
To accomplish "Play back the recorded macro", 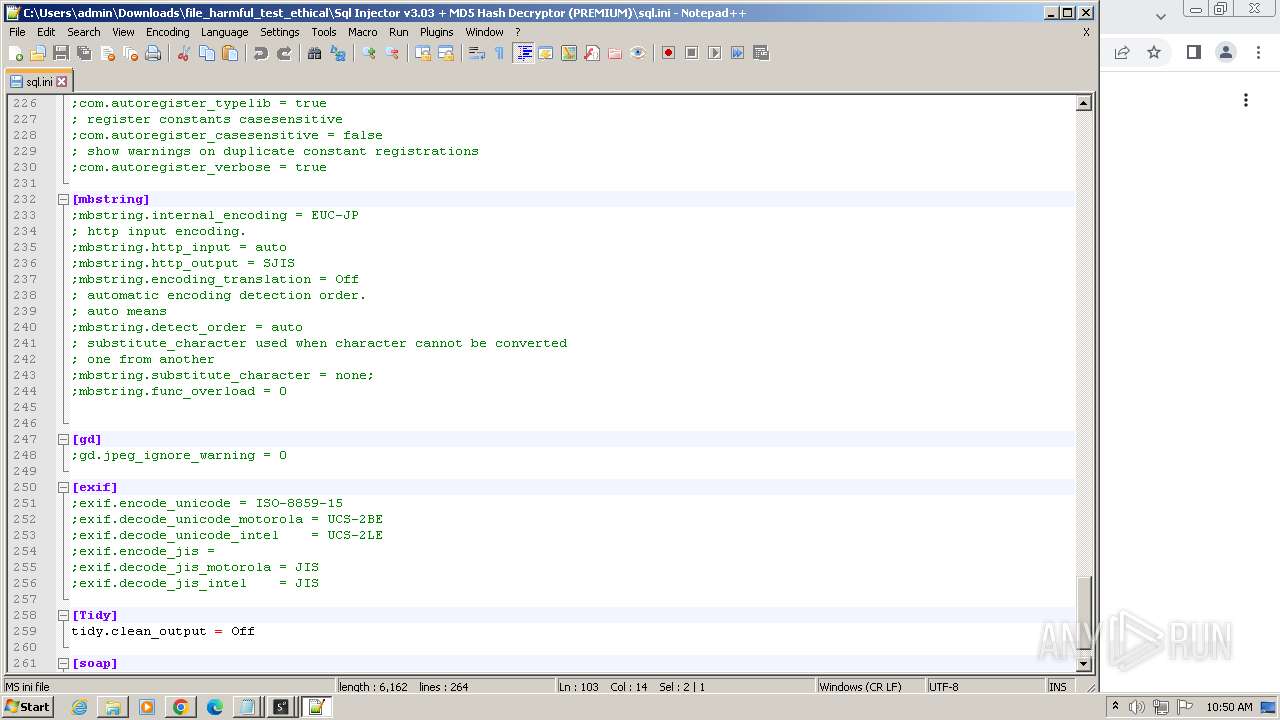I will [715, 53].
